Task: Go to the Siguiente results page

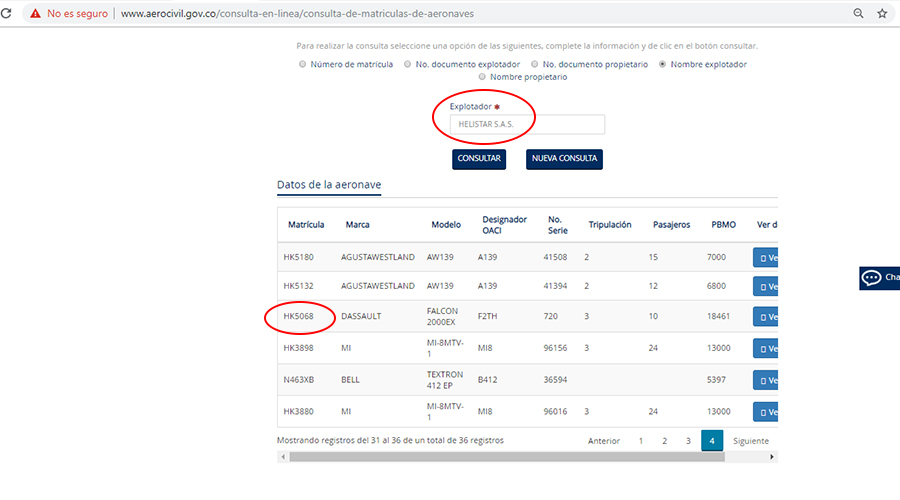Action: click(x=751, y=441)
